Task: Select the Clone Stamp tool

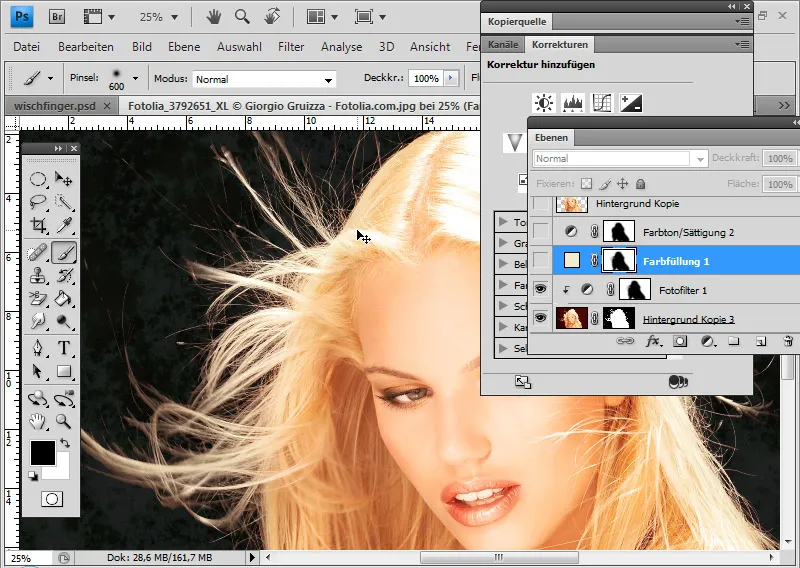Action: pos(38,276)
